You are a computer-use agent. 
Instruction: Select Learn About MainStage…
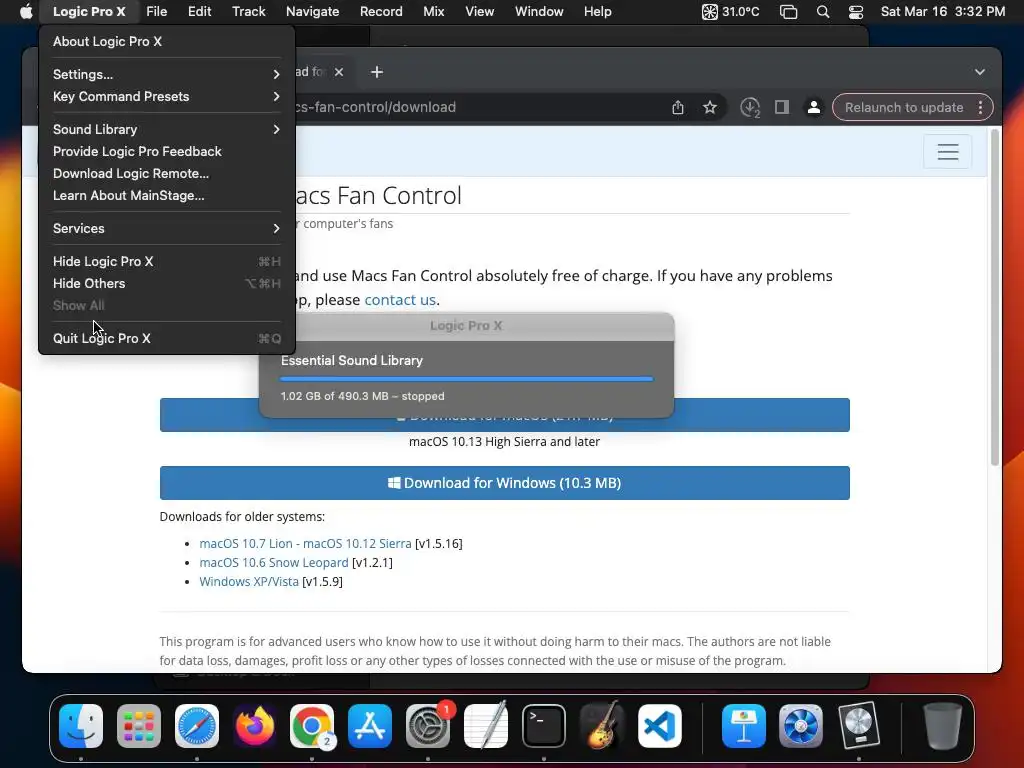click(166, 196)
